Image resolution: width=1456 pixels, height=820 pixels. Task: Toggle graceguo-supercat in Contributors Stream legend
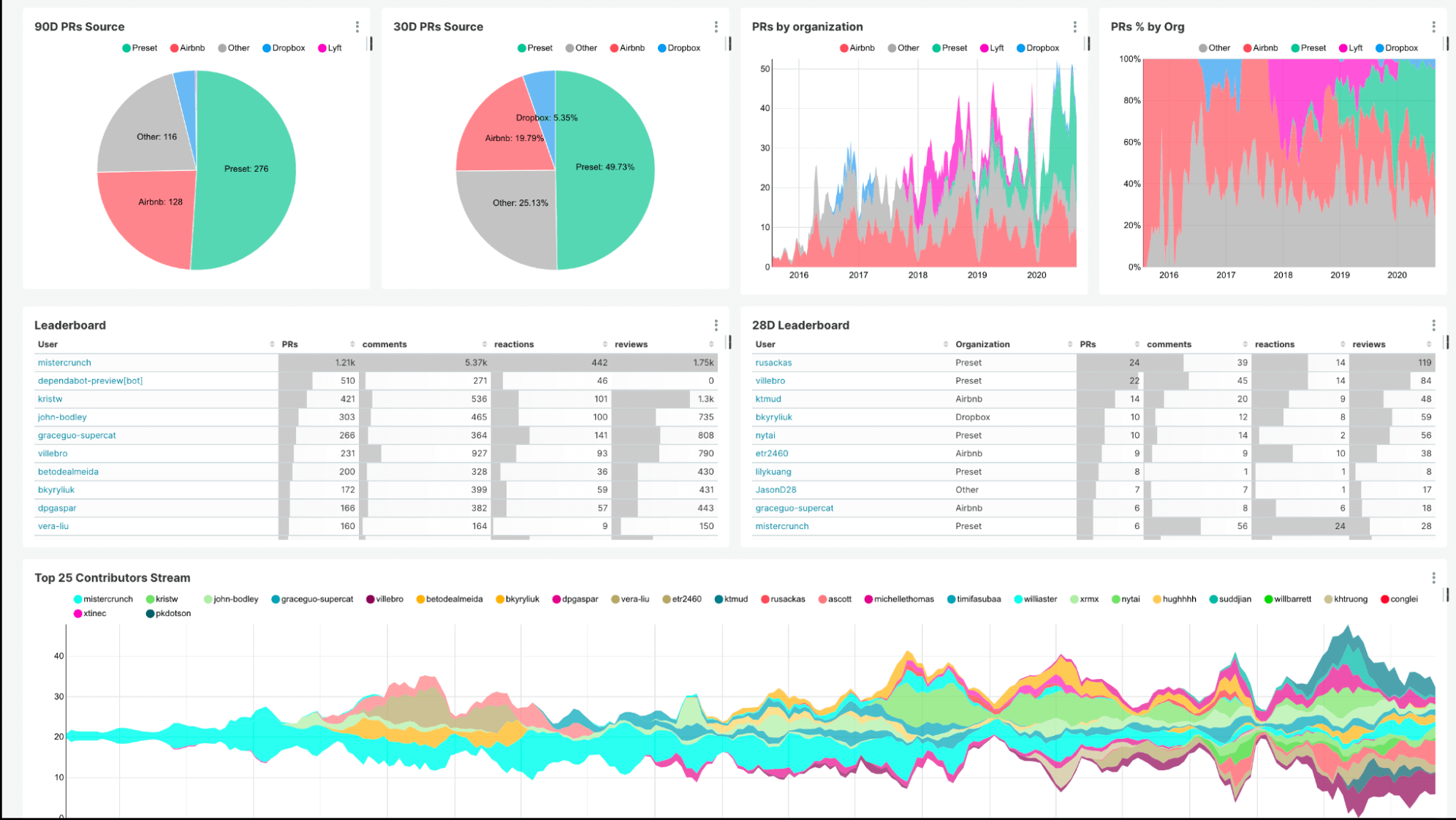312,599
